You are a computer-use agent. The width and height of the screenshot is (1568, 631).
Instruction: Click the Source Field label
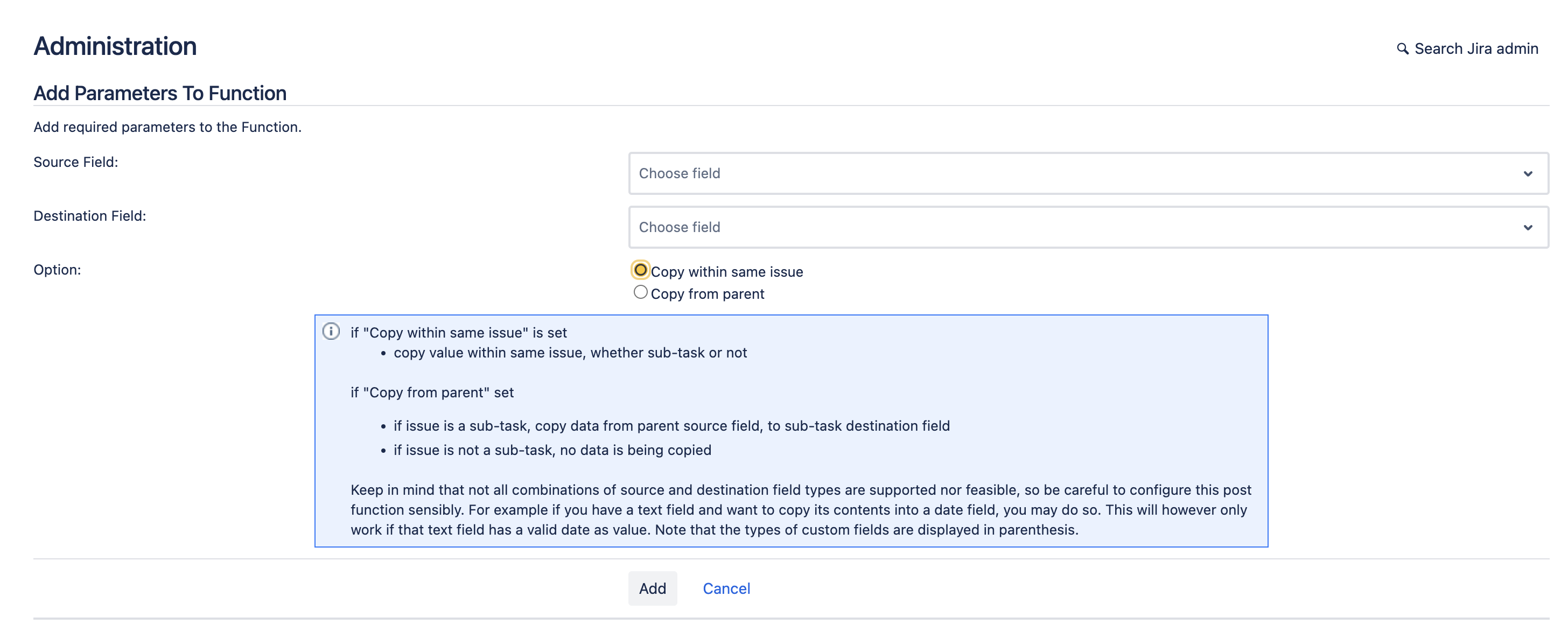[76, 162]
